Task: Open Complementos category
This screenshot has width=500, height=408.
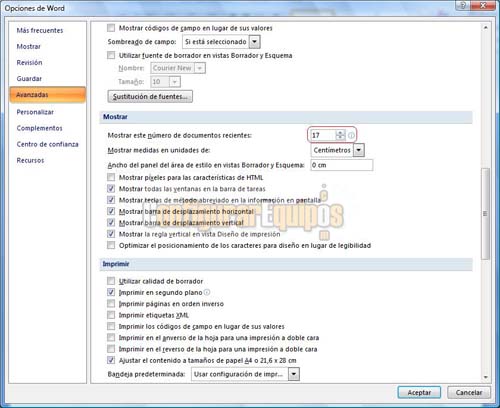Action: [x=39, y=128]
